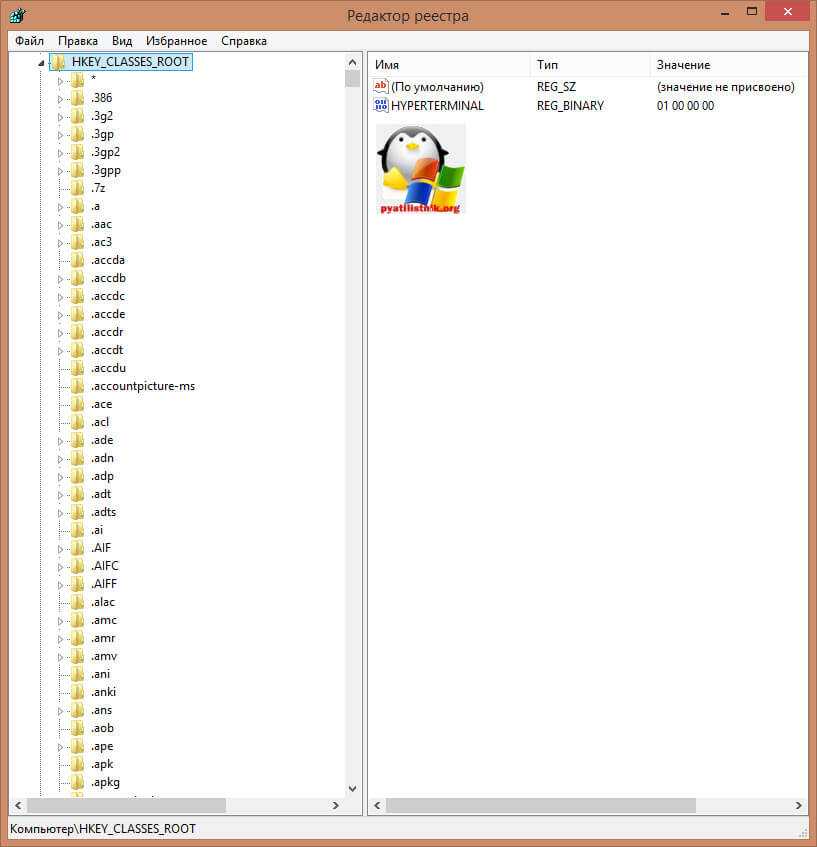
Task: Expand the .3gpp registry key
Action: click(60, 170)
